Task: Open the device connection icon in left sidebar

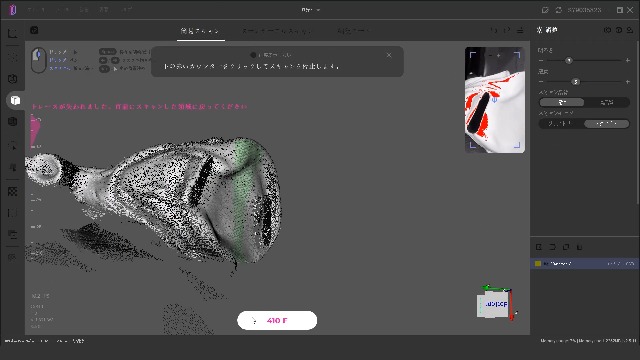Action: [x=13, y=78]
